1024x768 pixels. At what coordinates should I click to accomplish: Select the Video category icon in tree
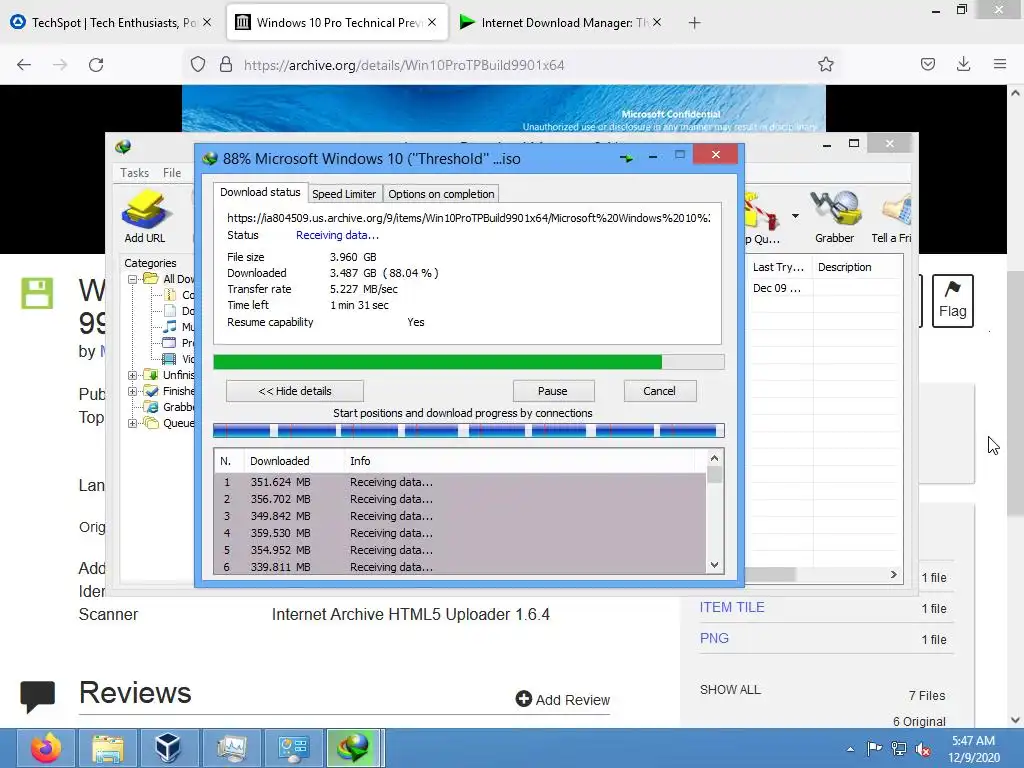pos(169,359)
